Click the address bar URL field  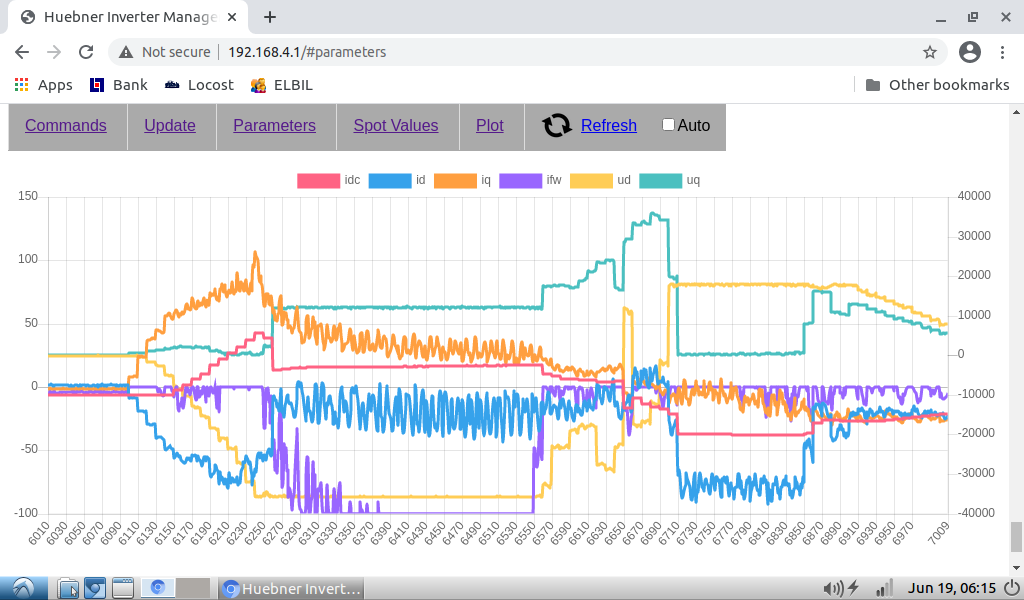500,52
